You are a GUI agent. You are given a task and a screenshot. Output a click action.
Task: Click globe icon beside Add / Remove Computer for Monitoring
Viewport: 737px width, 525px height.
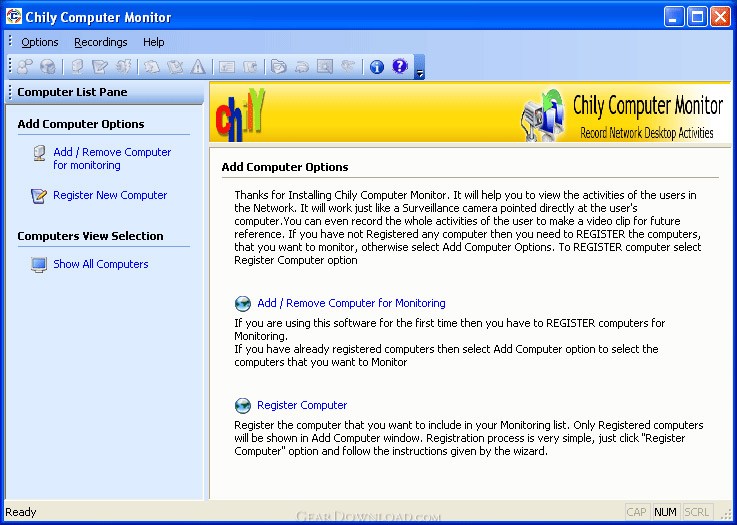[x=243, y=304]
